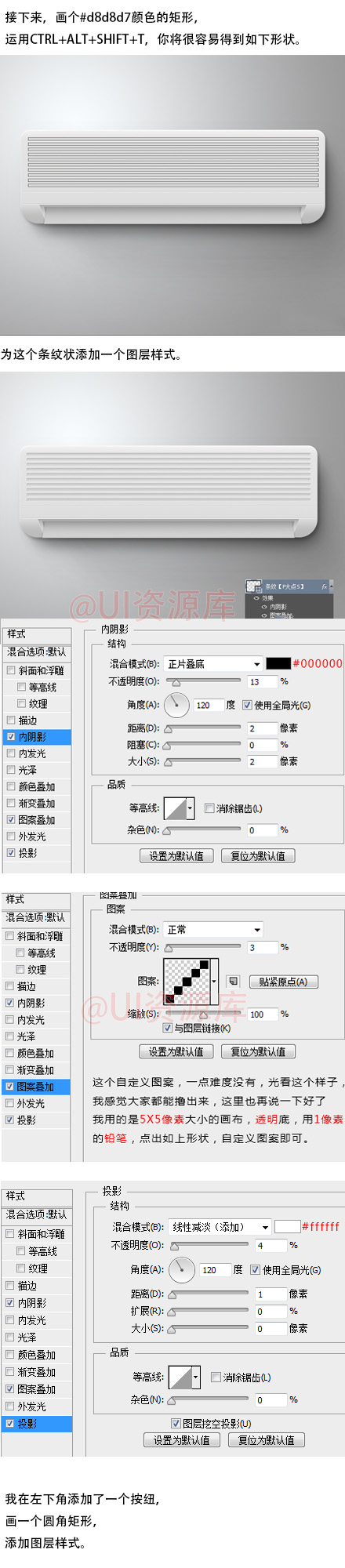Toggle 颜色叠加 checkbox in the 投影 dialog's style list

[x=10, y=1355]
